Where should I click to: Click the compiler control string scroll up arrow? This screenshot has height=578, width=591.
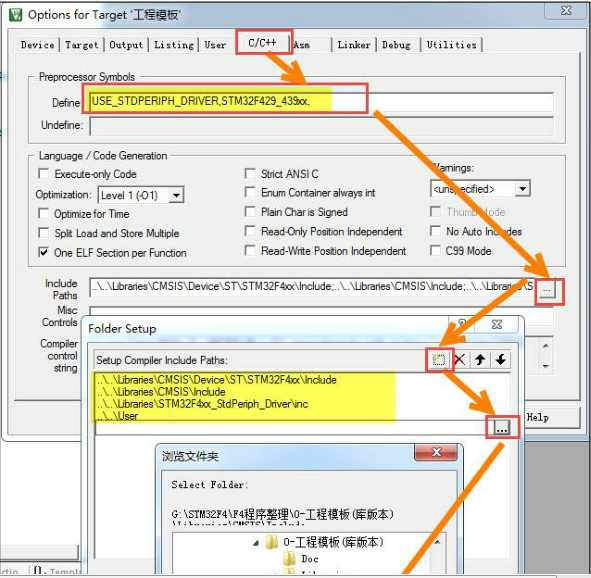pos(545,346)
